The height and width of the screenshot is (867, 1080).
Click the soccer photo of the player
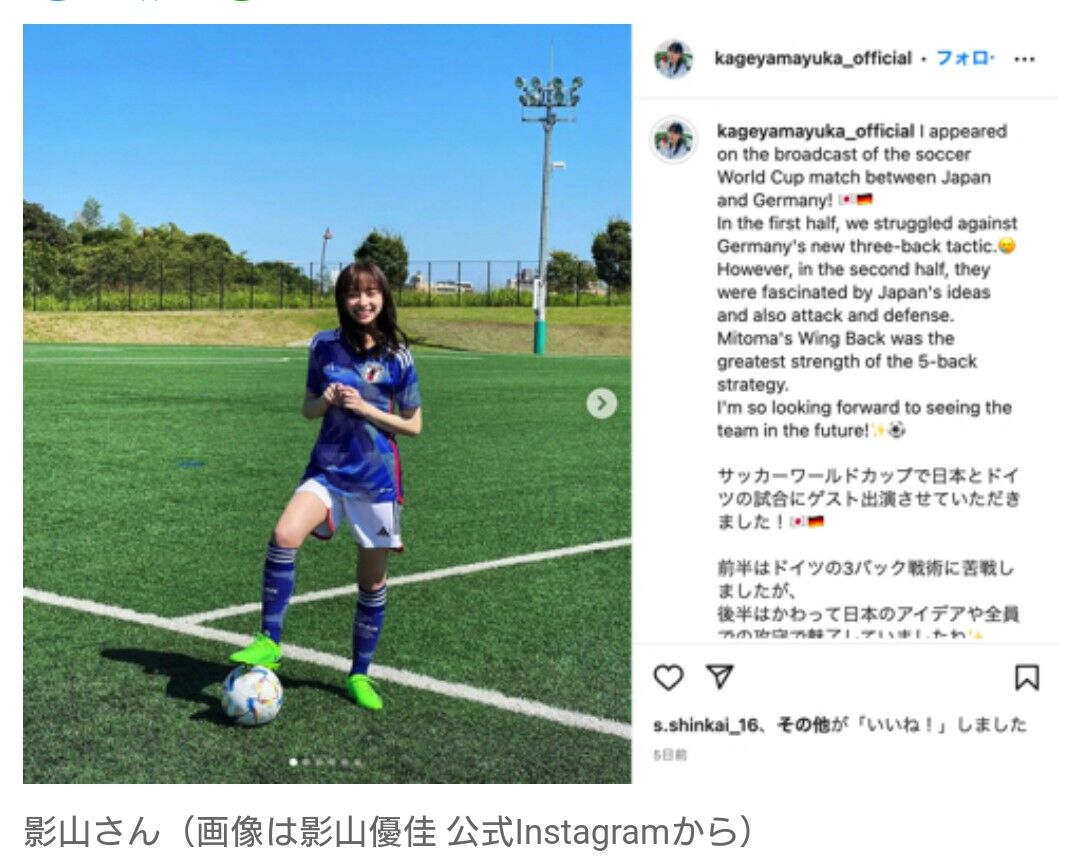pyautogui.click(x=327, y=404)
